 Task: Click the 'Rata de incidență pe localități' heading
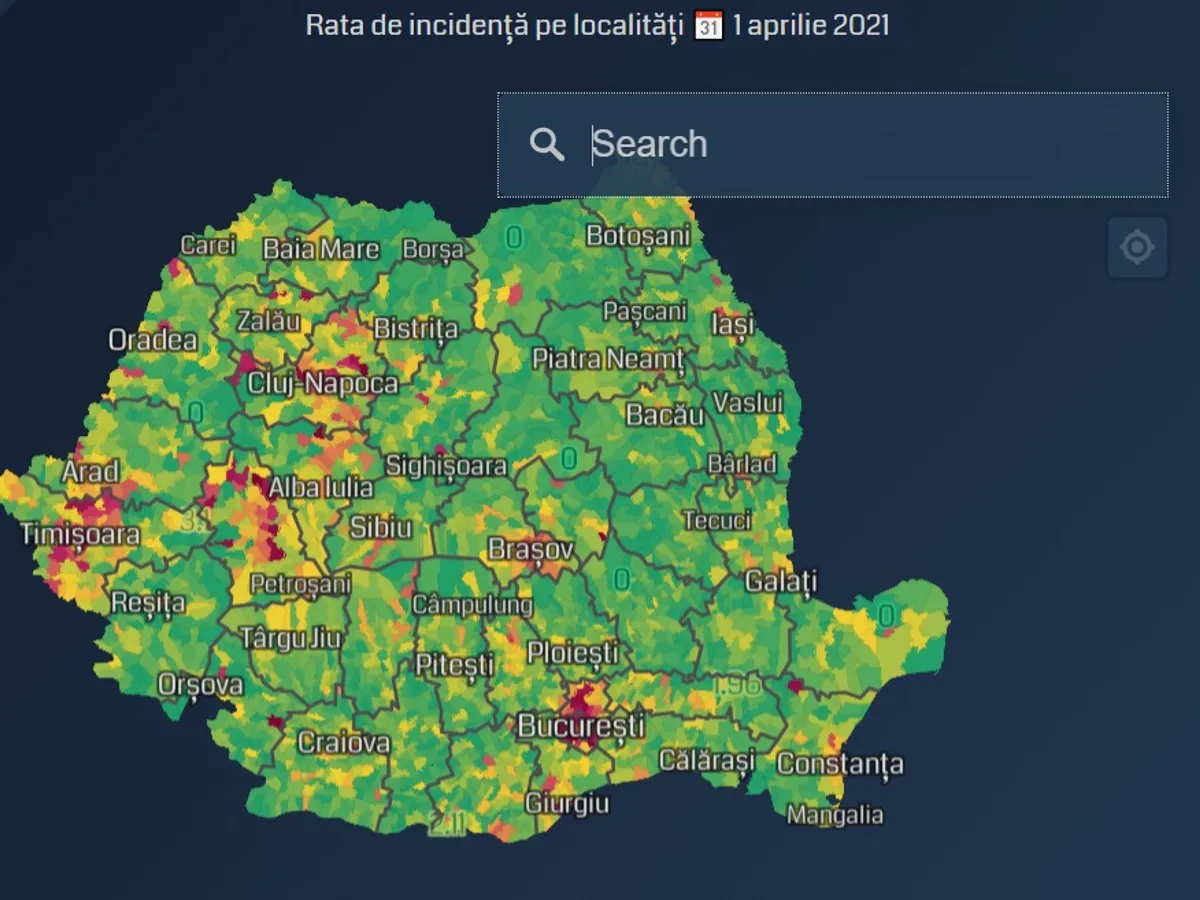click(494, 25)
